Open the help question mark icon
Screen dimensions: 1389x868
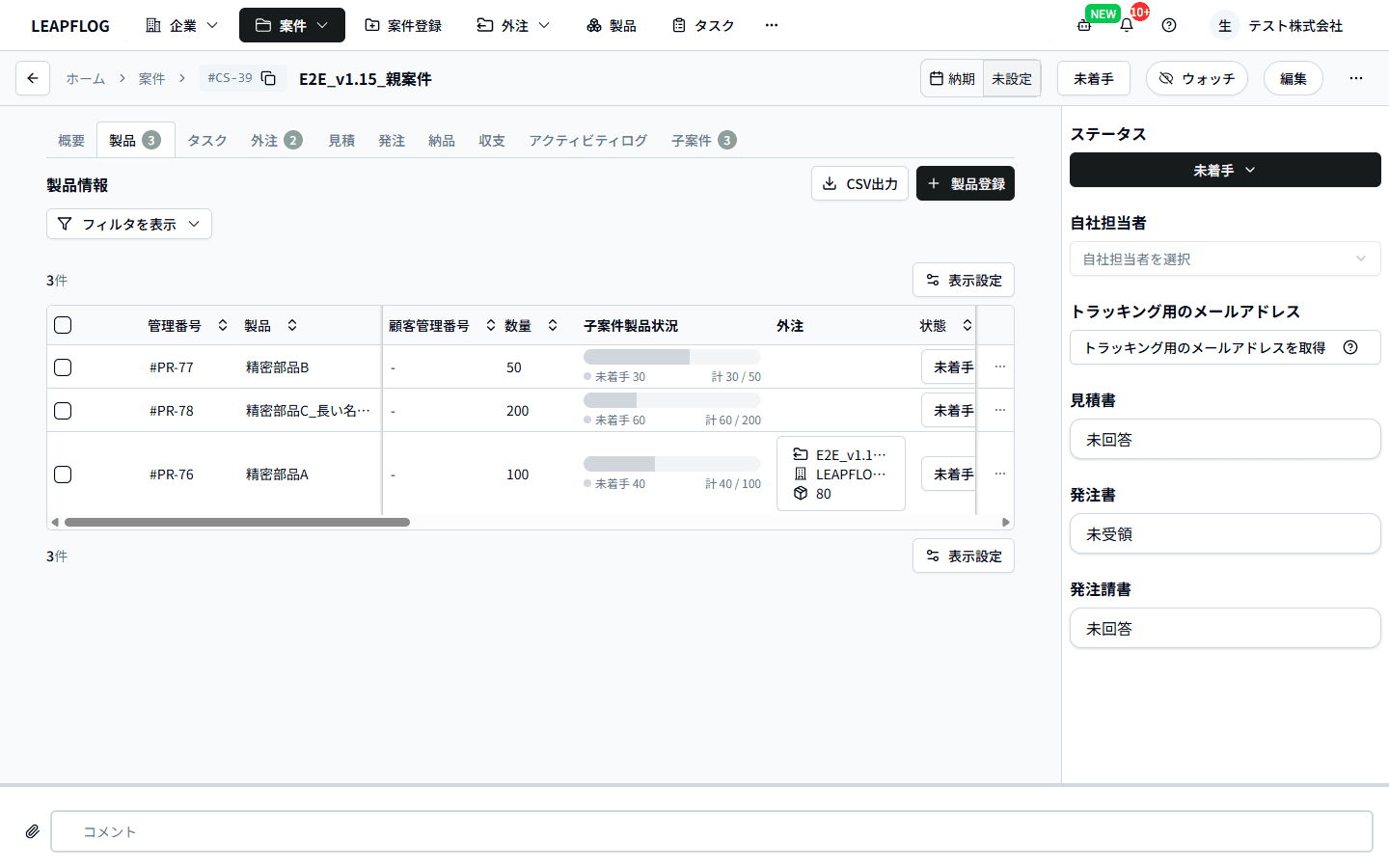click(1169, 25)
